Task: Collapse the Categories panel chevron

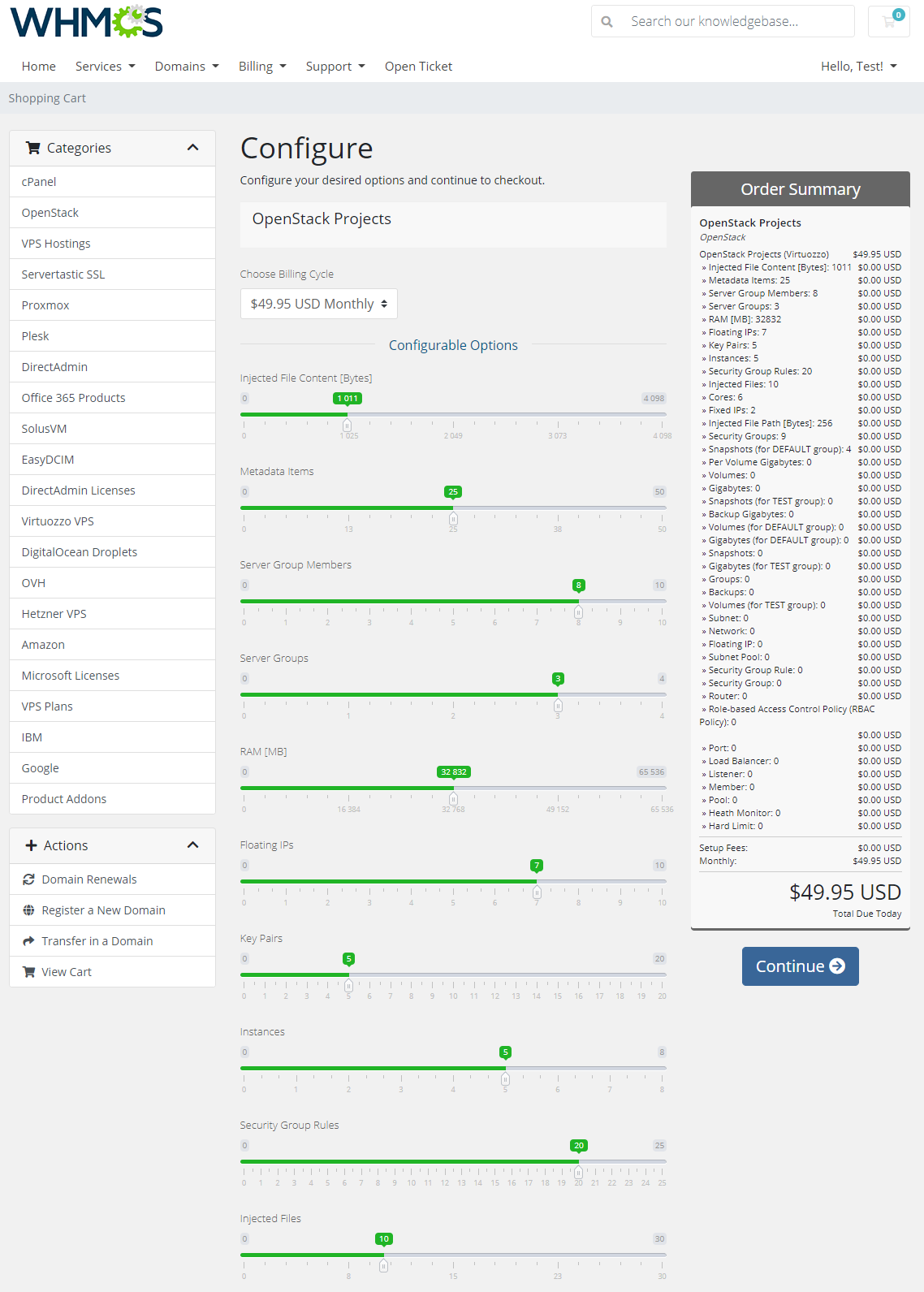Action: 192,148
